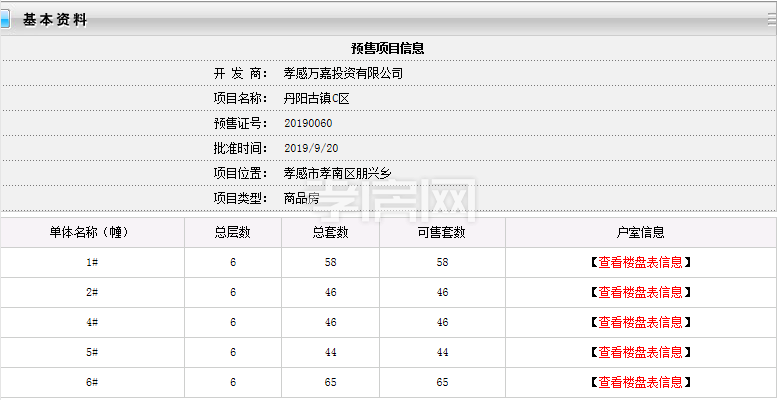Image resolution: width=779 pixels, height=400 pixels.
Task: Click the 总层数 column header
Action: 232,233
